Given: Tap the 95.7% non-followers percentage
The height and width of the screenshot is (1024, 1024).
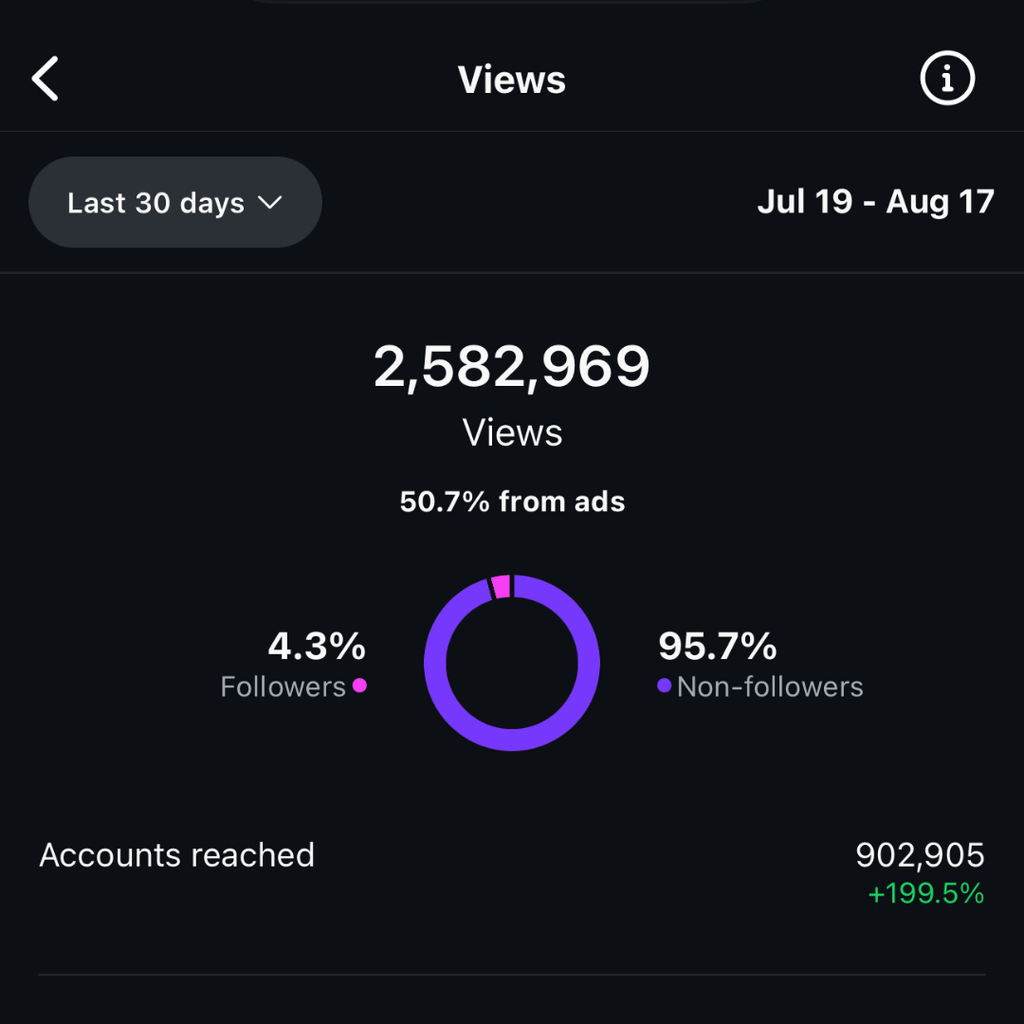Looking at the screenshot, I should click(717, 647).
